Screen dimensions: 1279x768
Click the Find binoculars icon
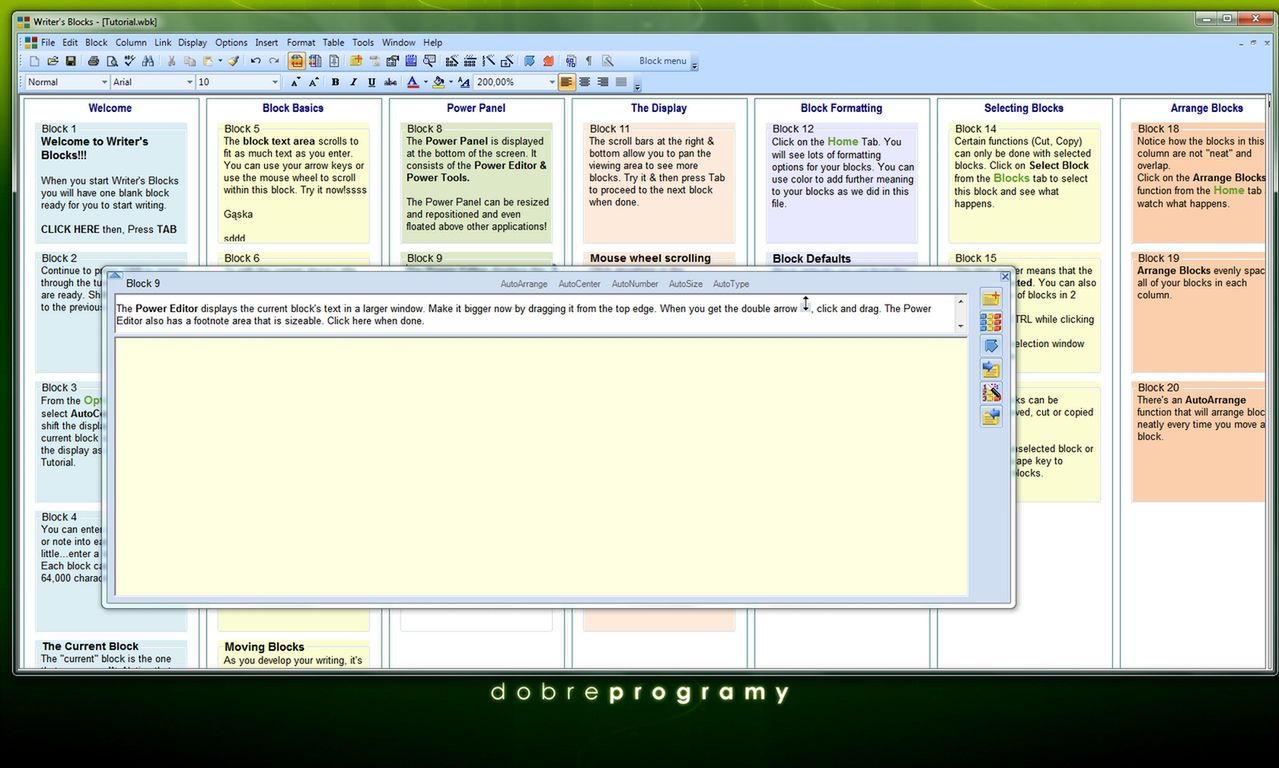pos(148,61)
